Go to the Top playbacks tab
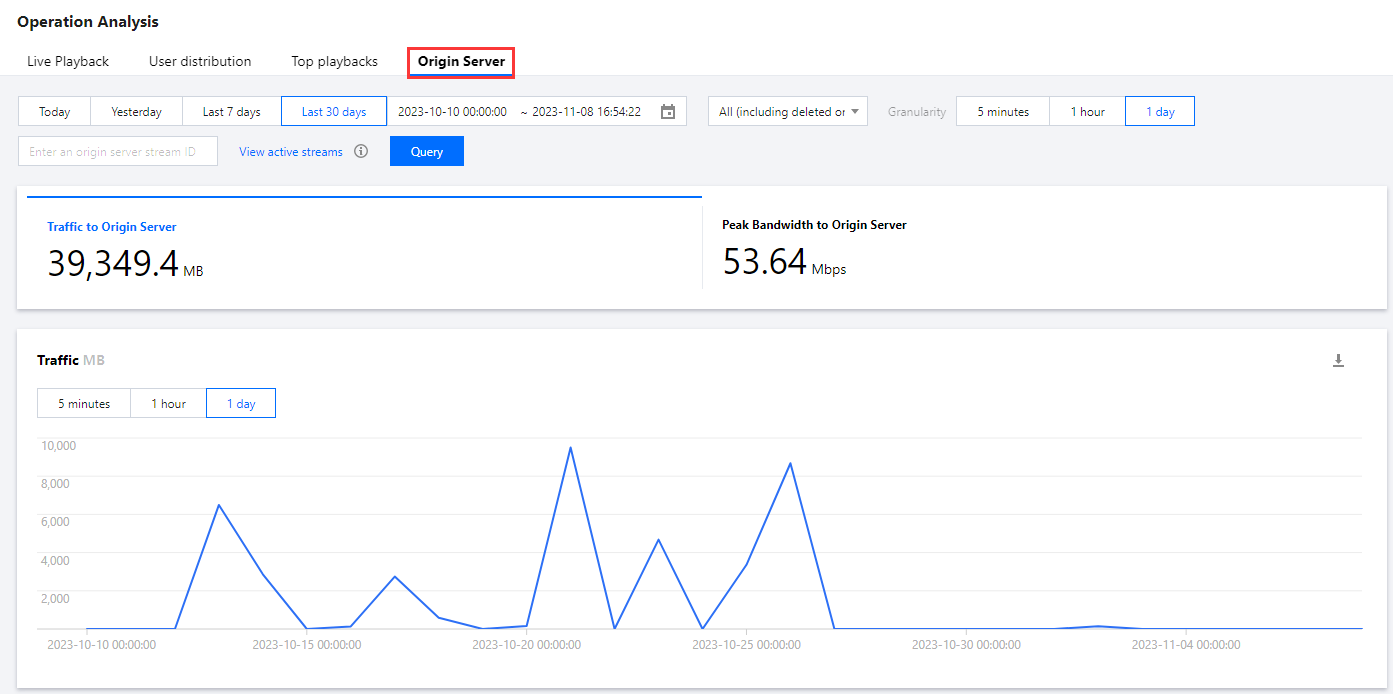Screen dimensions: 1393x694 (335, 61)
